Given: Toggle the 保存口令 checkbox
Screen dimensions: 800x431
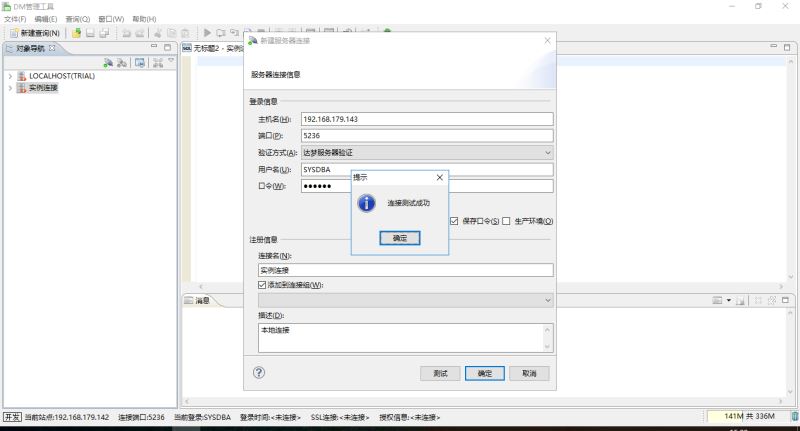Looking at the screenshot, I should point(454,221).
